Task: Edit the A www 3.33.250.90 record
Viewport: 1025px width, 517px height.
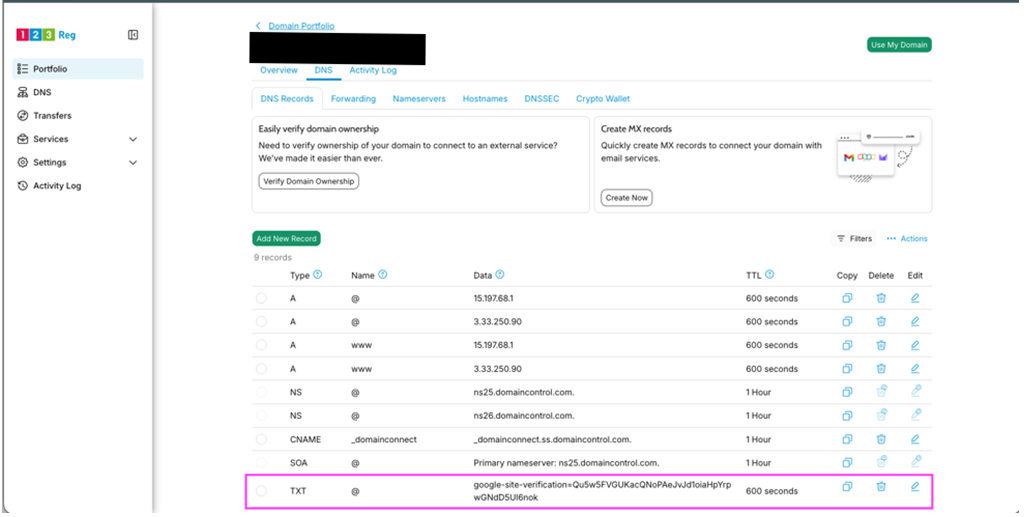Action: click(915, 369)
